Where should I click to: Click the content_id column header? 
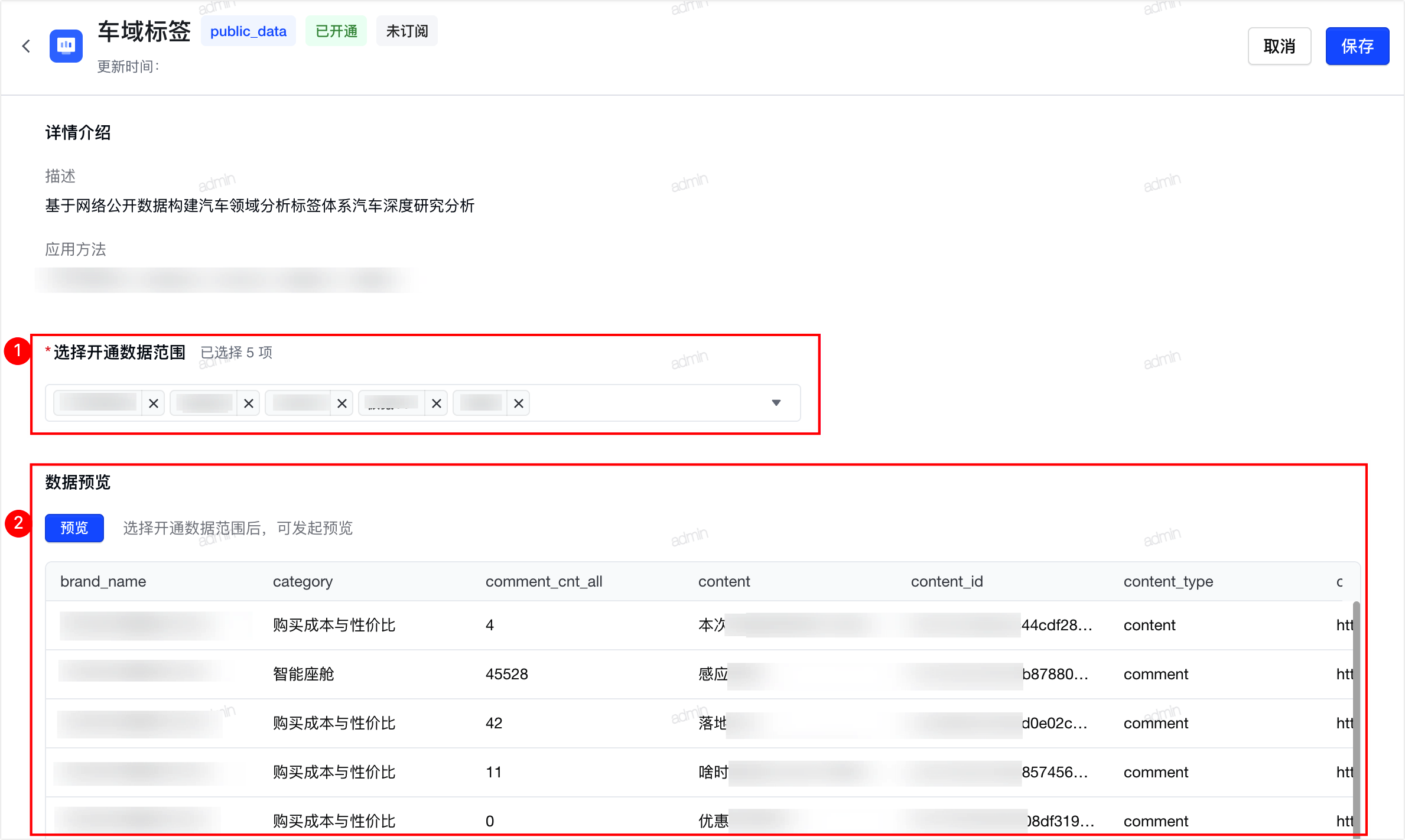click(x=947, y=581)
